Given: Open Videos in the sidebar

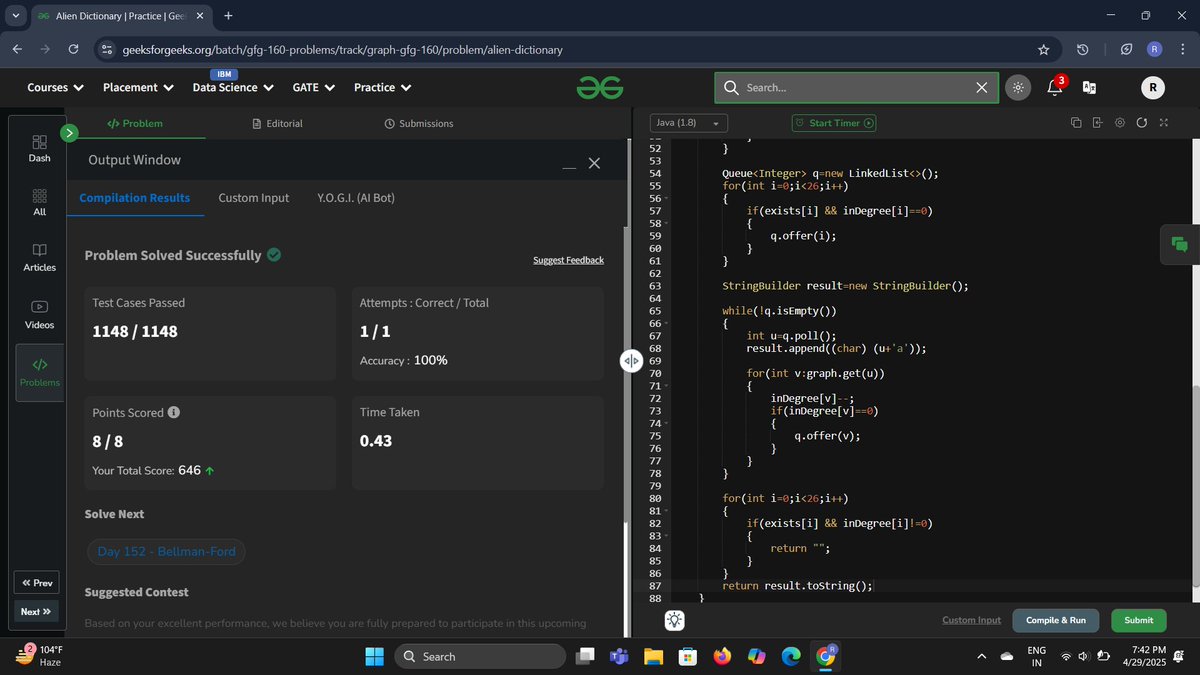Looking at the screenshot, I should tap(40, 315).
